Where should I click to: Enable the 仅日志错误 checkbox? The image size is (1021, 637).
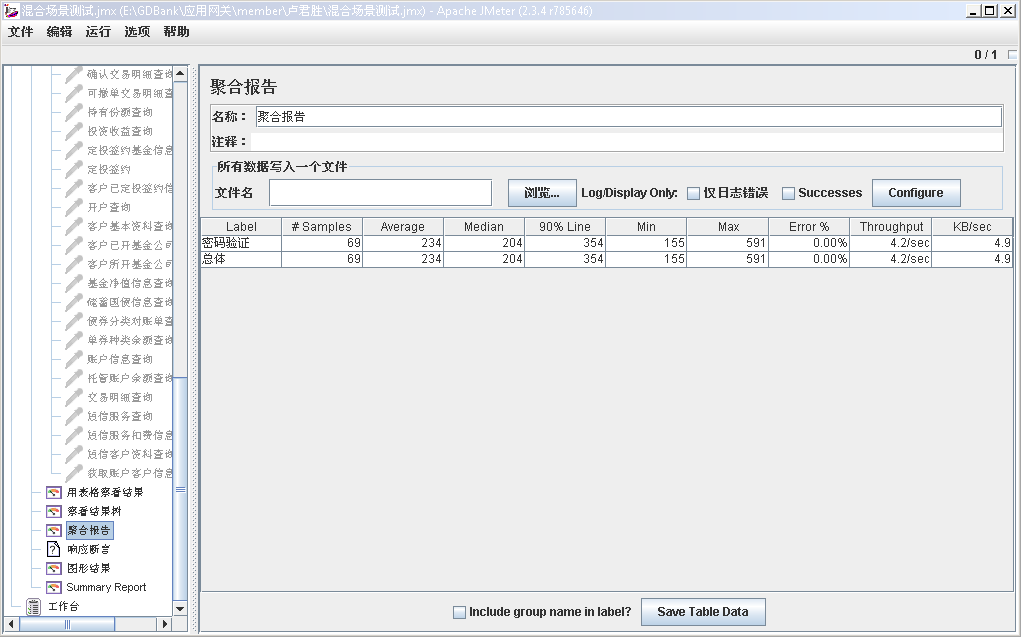pos(693,193)
